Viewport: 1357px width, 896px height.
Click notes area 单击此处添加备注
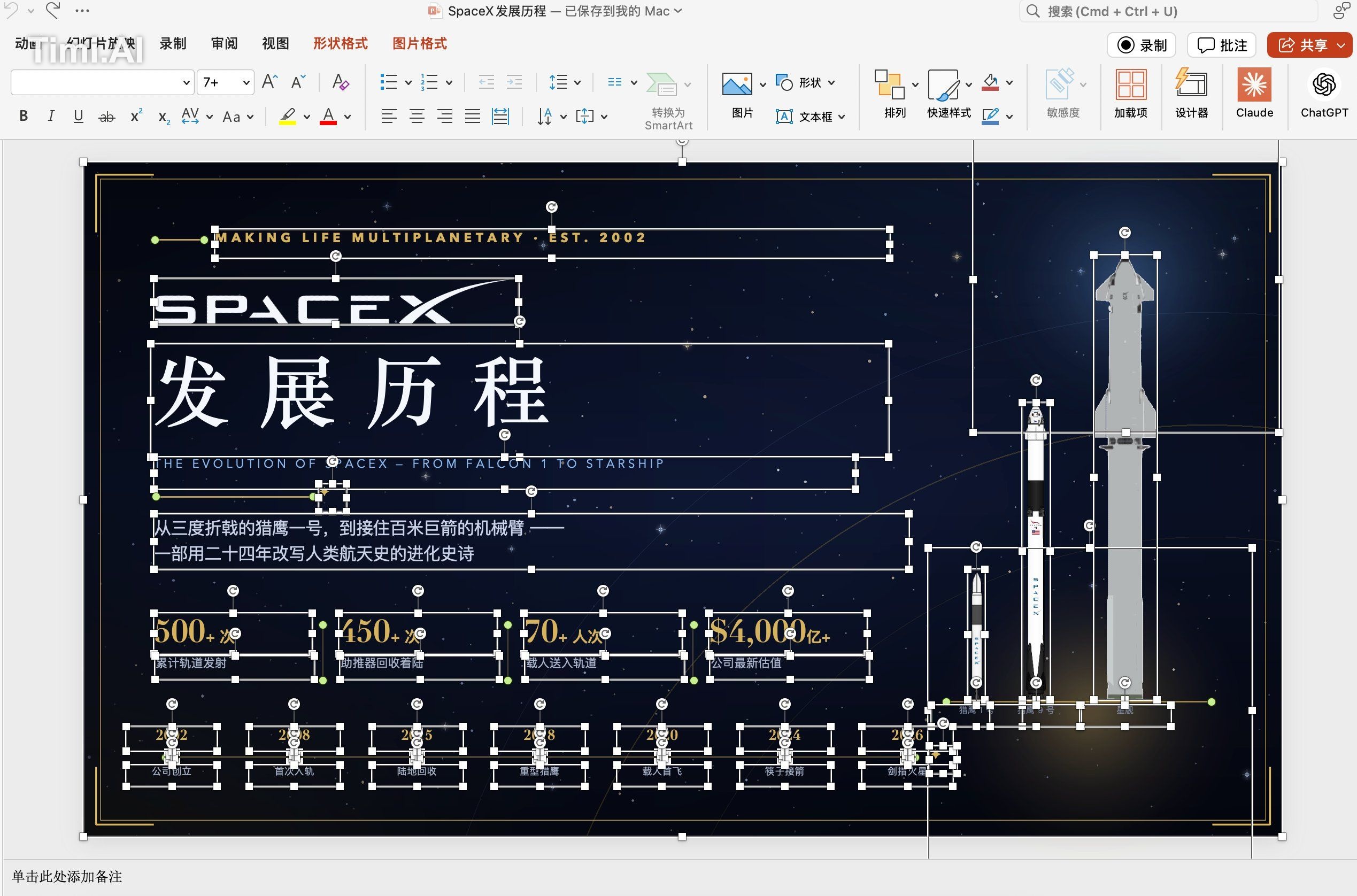point(67,877)
